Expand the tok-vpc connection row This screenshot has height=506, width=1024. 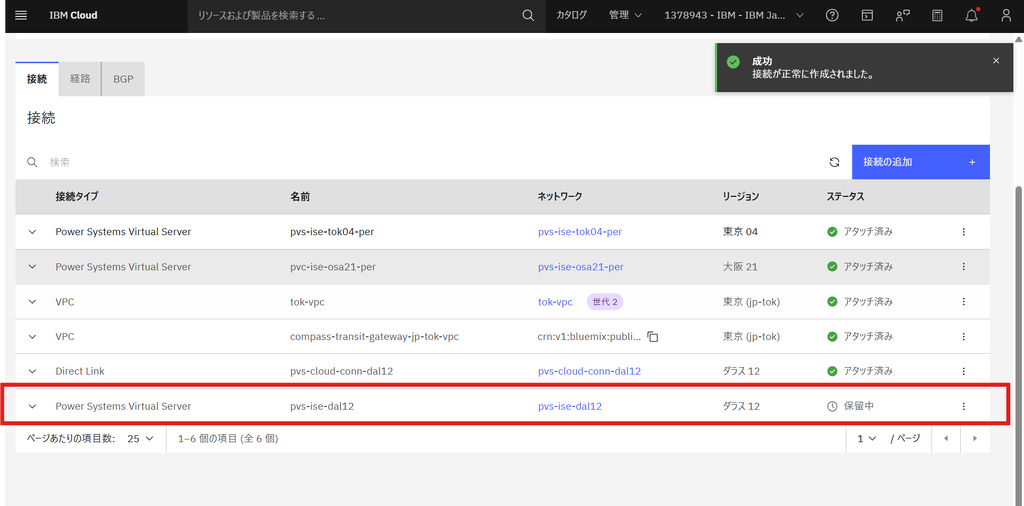[x=32, y=302]
